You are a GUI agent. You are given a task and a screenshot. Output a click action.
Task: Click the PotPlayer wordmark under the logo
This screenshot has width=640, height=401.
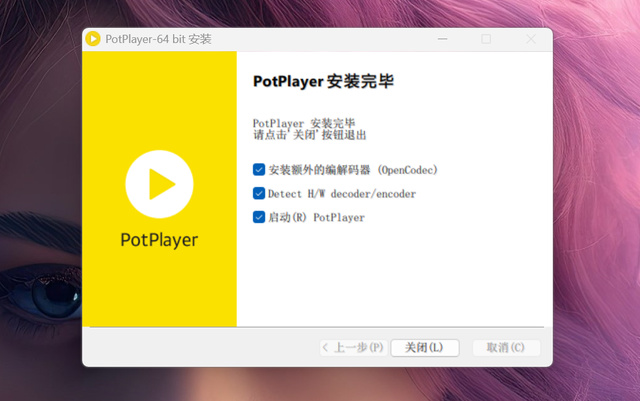tap(159, 240)
